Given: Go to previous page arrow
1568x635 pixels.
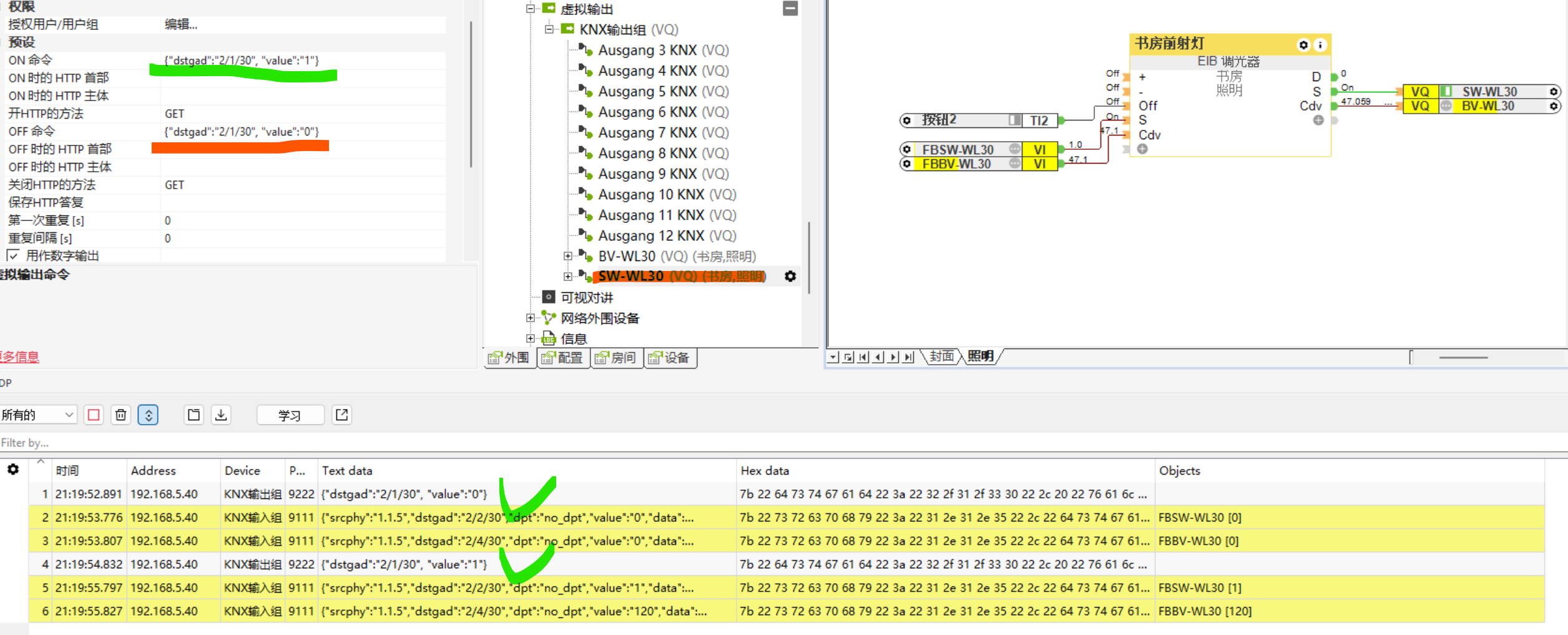Looking at the screenshot, I should coord(879,357).
